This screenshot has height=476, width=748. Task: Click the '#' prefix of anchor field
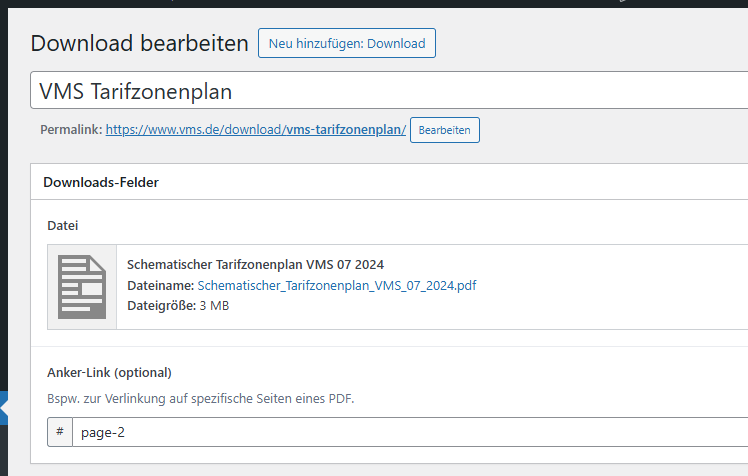(60, 433)
